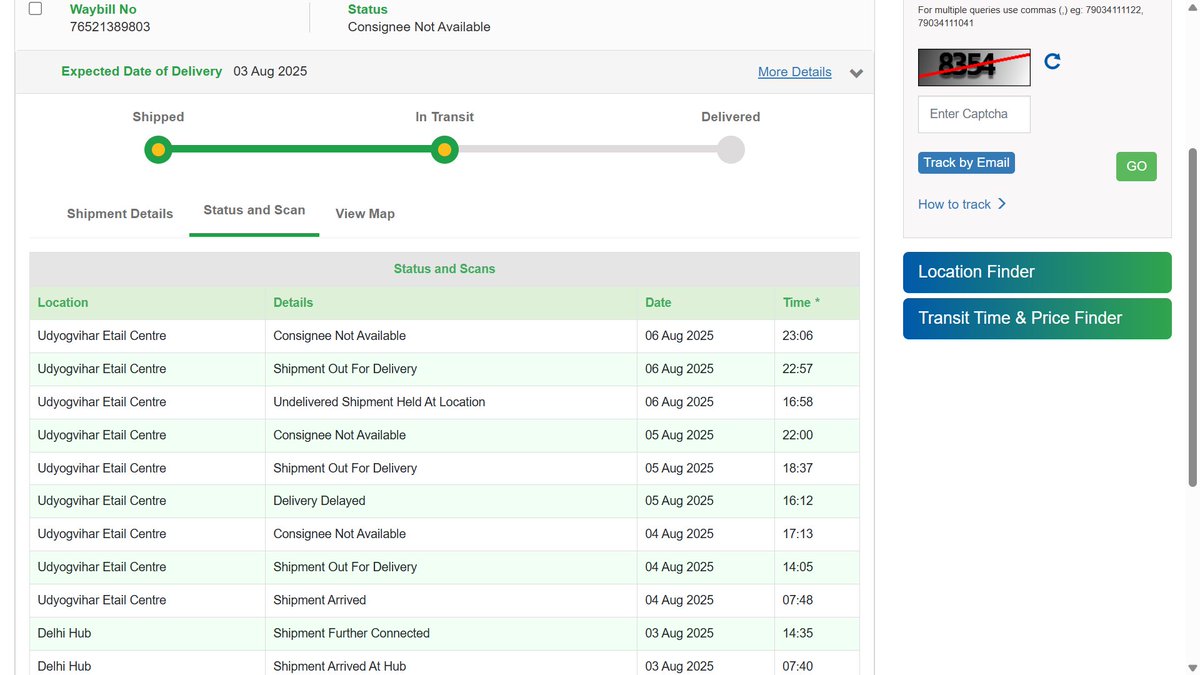Click the More Details link
This screenshot has height=675, width=1200.
(794, 71)
